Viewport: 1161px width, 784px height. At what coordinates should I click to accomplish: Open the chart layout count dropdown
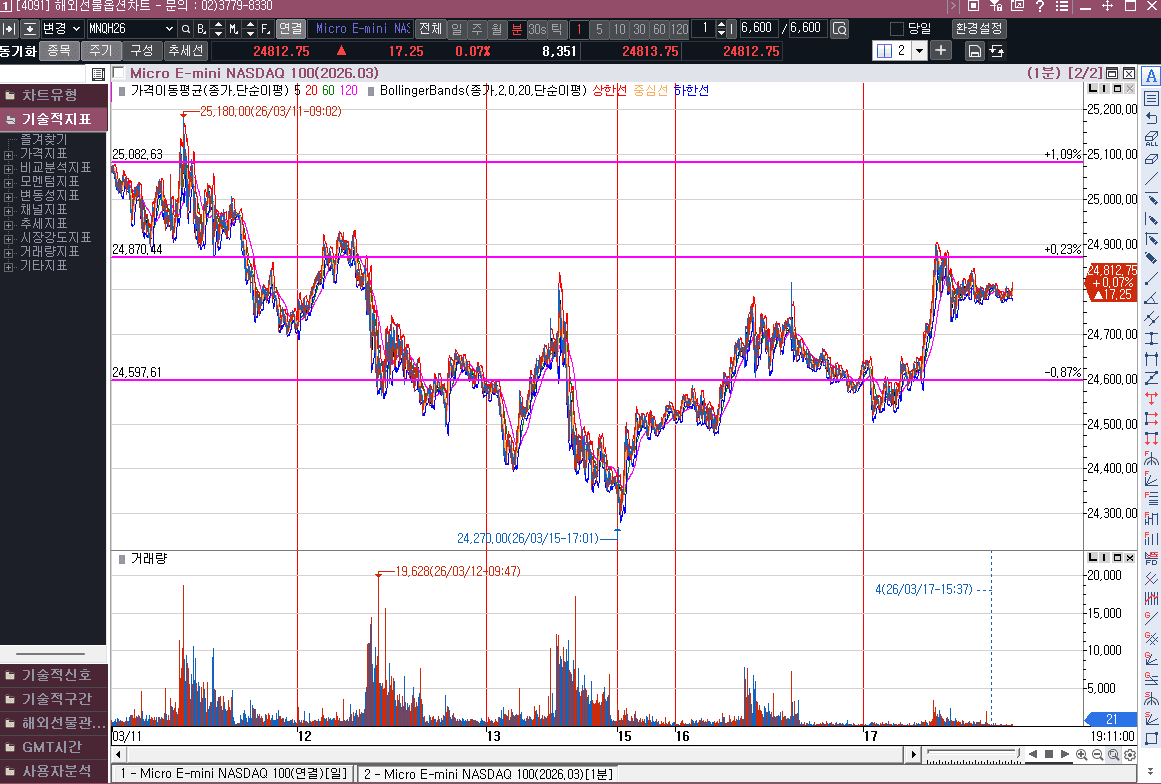919,51
